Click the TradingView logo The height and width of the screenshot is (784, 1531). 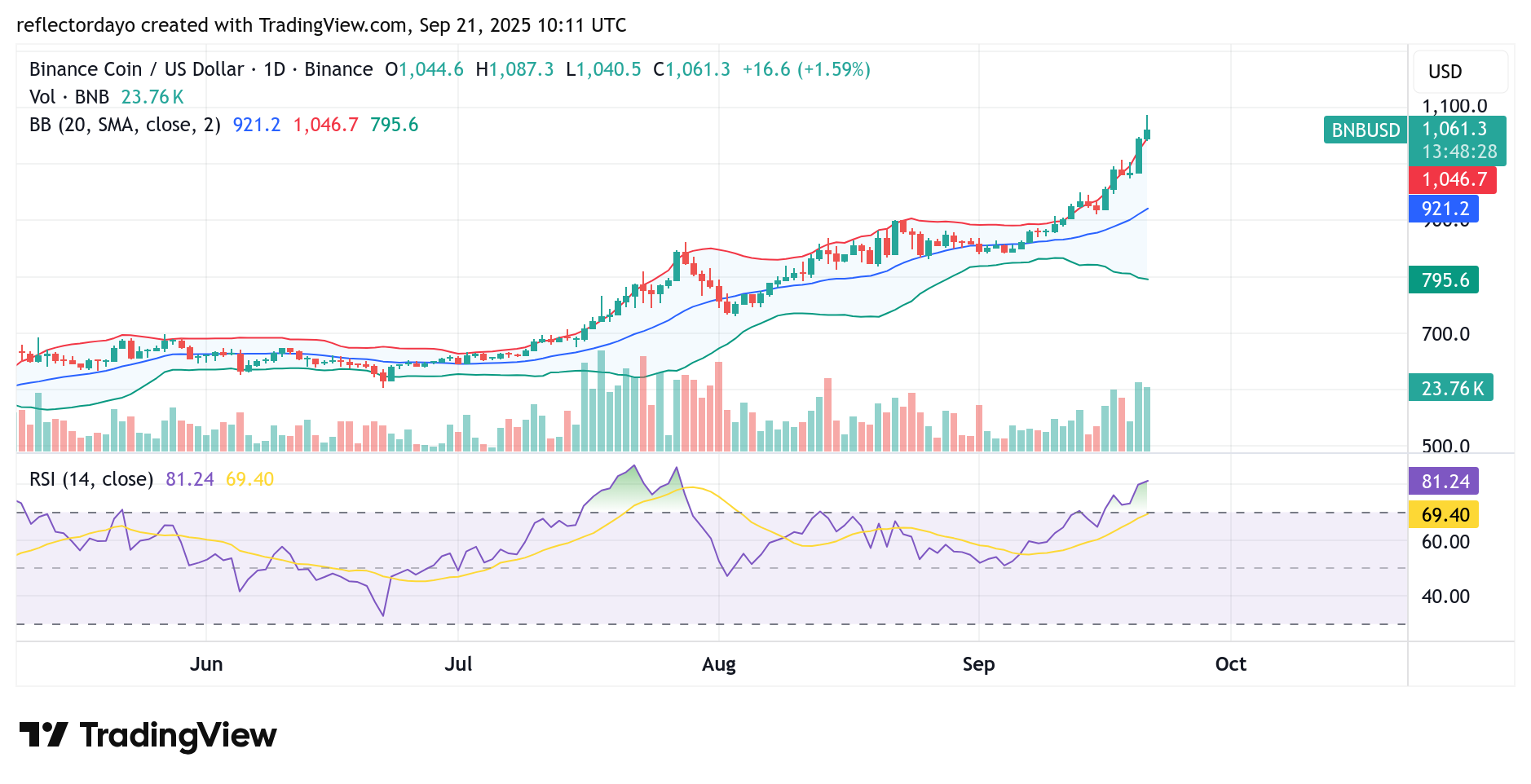148,735
